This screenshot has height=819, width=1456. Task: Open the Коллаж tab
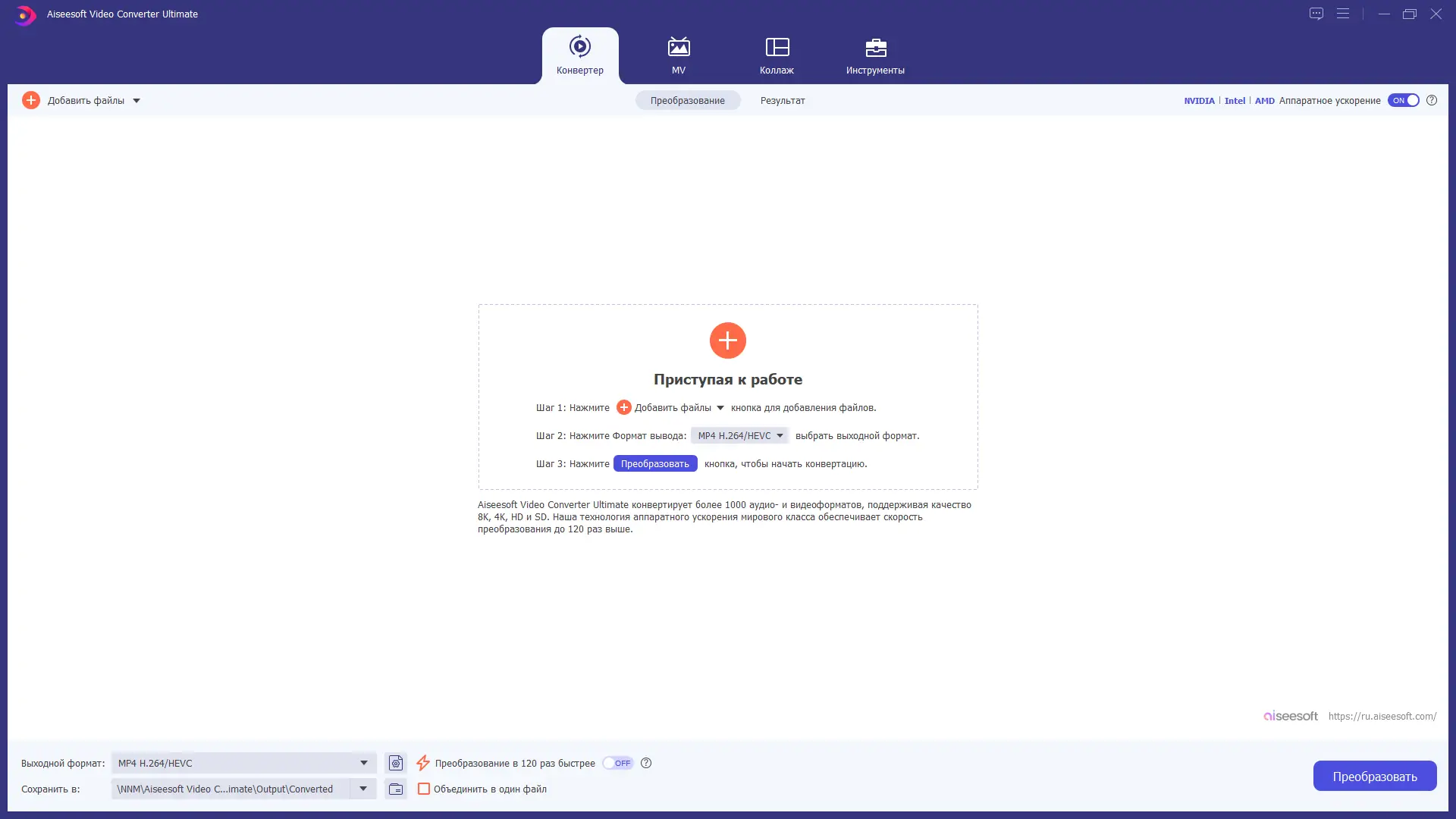[x=777, y=55]
